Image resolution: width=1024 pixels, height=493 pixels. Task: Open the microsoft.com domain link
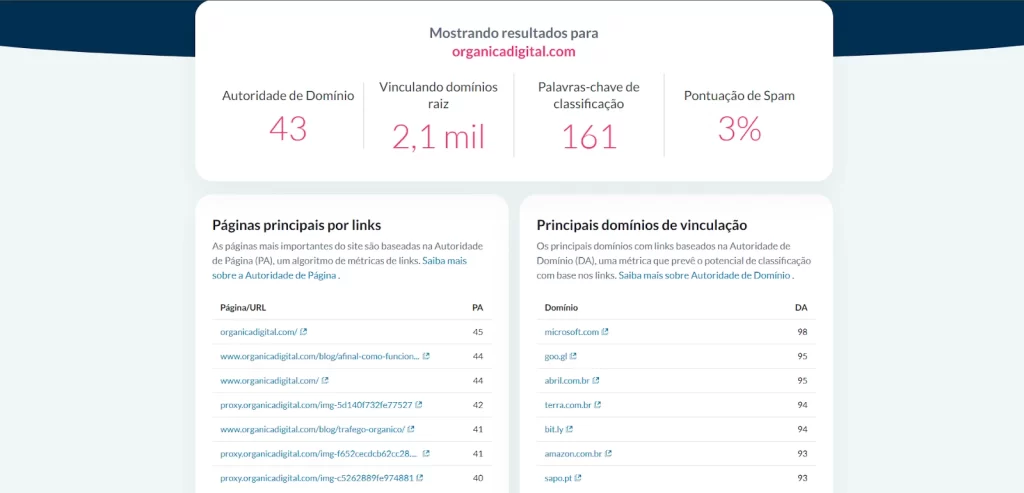(572, 332)
